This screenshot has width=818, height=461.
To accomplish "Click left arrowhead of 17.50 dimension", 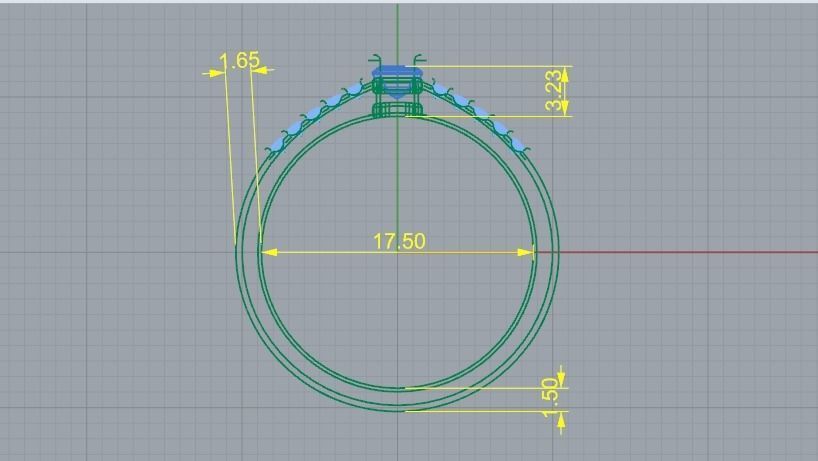I will coord(269,252).
